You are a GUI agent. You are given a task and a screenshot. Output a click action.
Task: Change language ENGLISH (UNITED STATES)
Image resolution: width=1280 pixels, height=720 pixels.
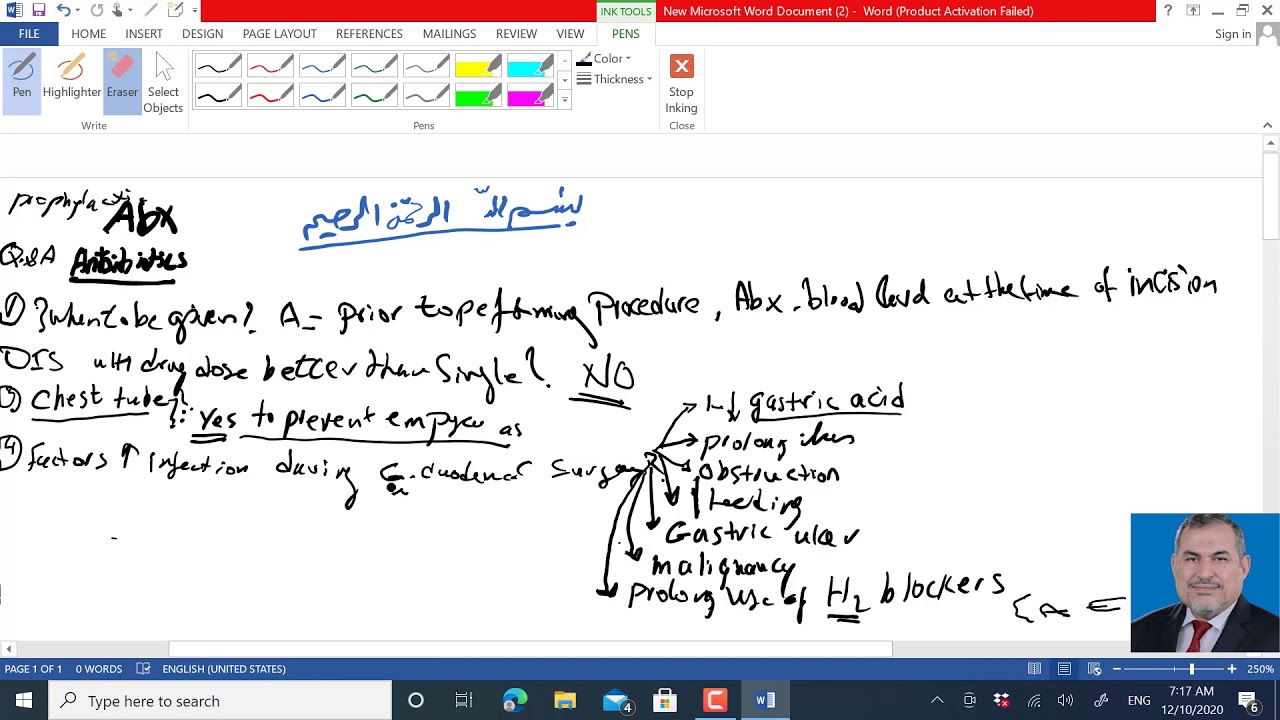224,669
